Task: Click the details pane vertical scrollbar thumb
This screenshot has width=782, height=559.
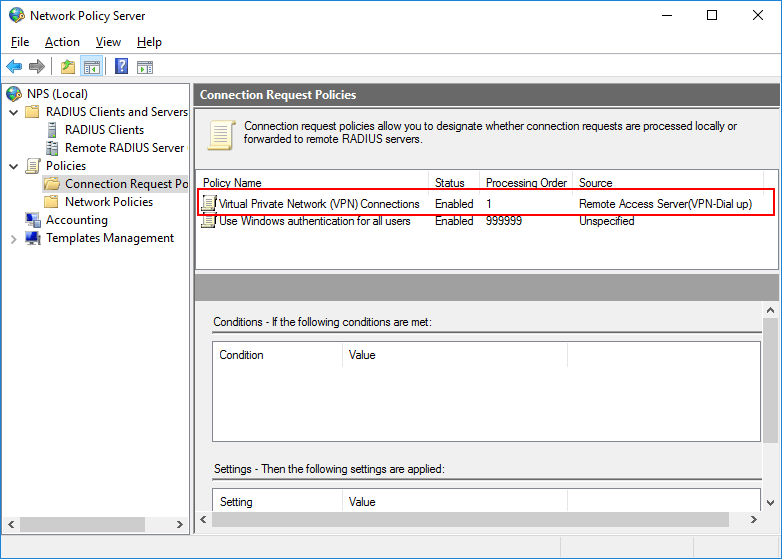Action: click(771, 380)
